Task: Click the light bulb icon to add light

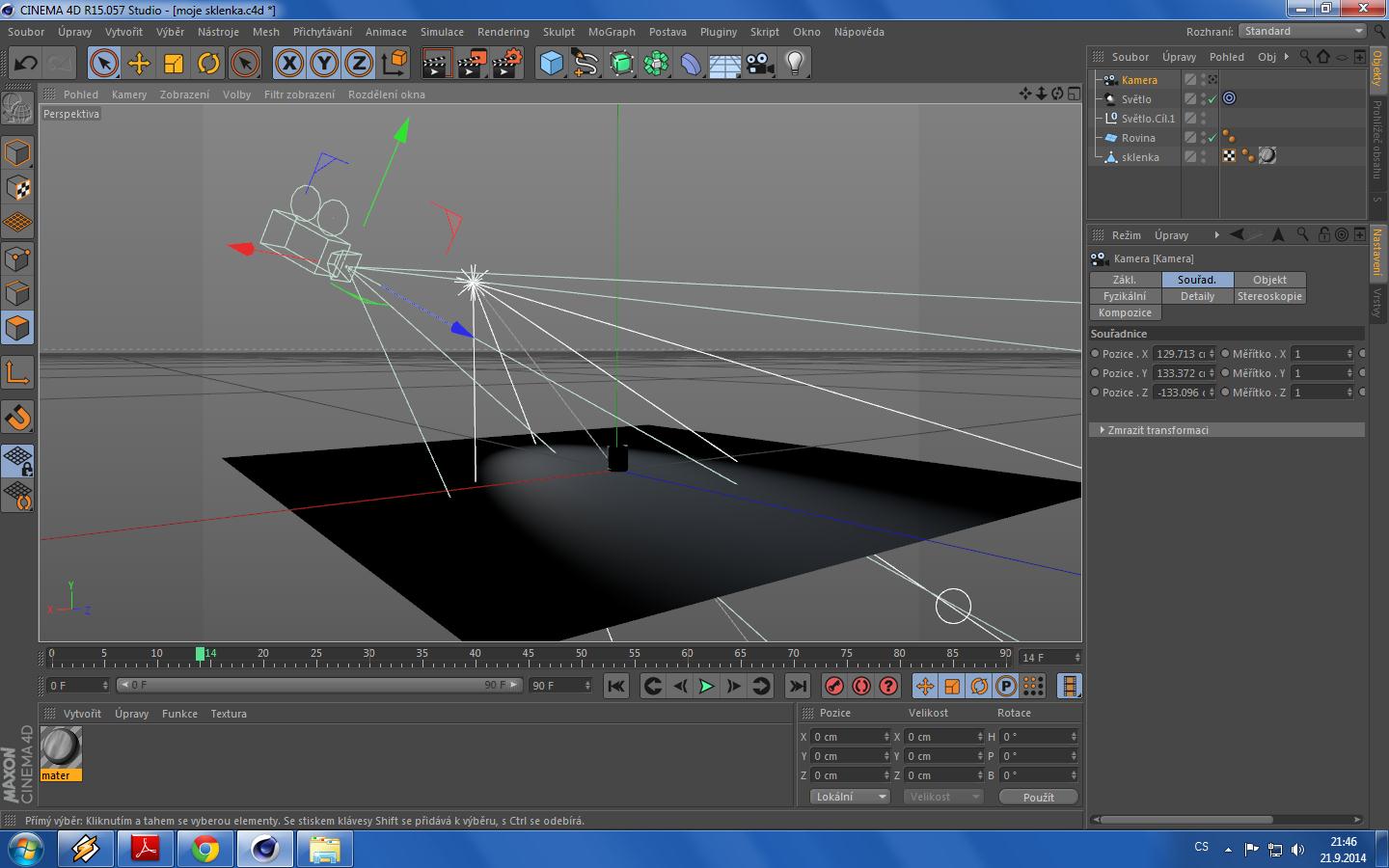Action: (x=794, y=64)
